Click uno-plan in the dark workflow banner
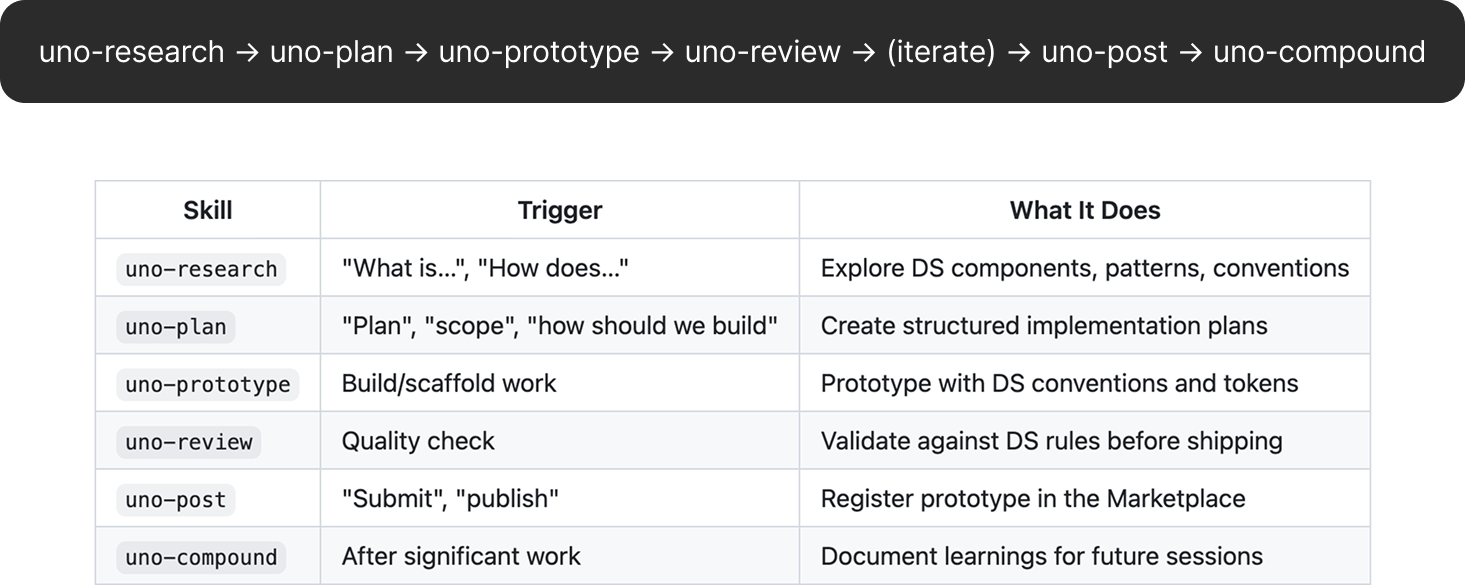1465x585 pixels. 332,52
